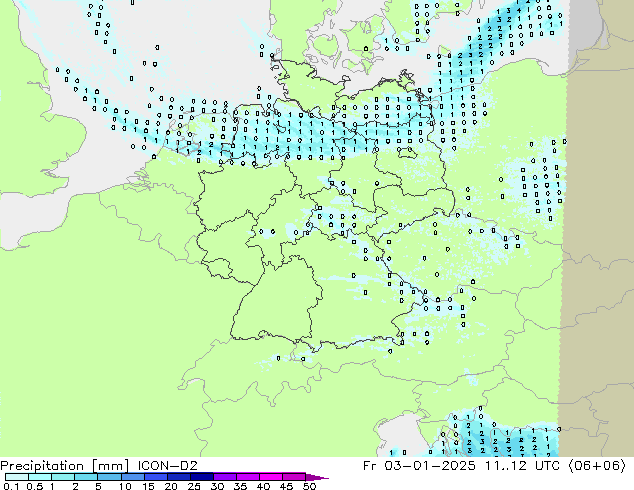Click the 40–45 mm magenta legend swatch

click(x=271, y=477)
